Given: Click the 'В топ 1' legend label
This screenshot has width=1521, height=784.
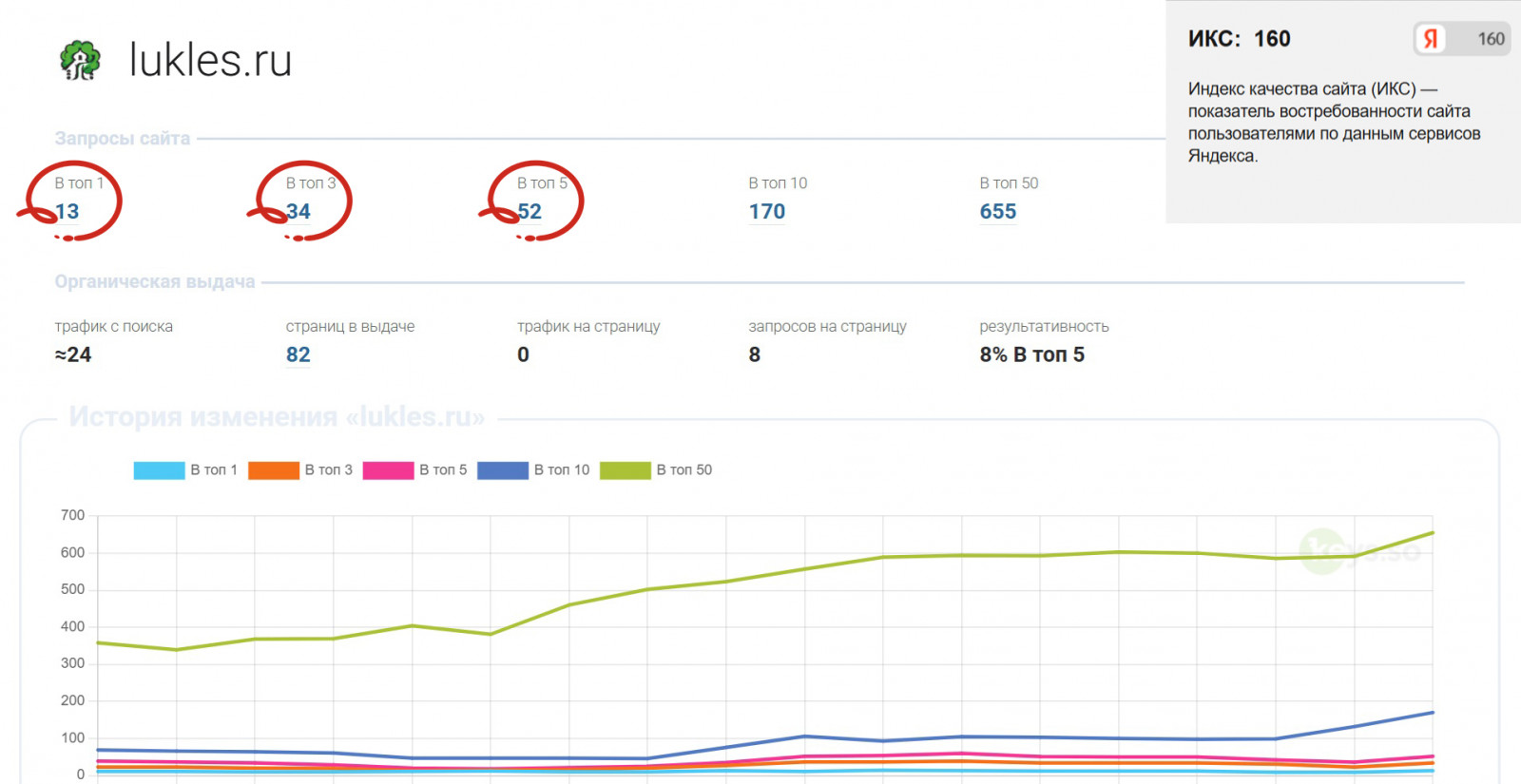Looking at the screenshot, I should [x=214, y=469].
